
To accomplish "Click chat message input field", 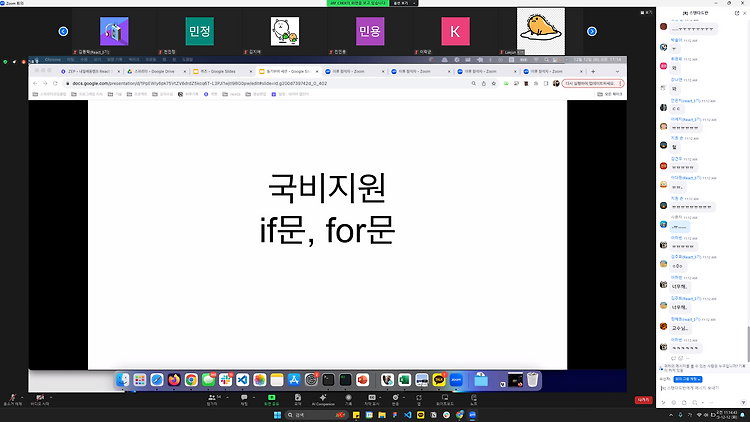I will coord(702,388).
